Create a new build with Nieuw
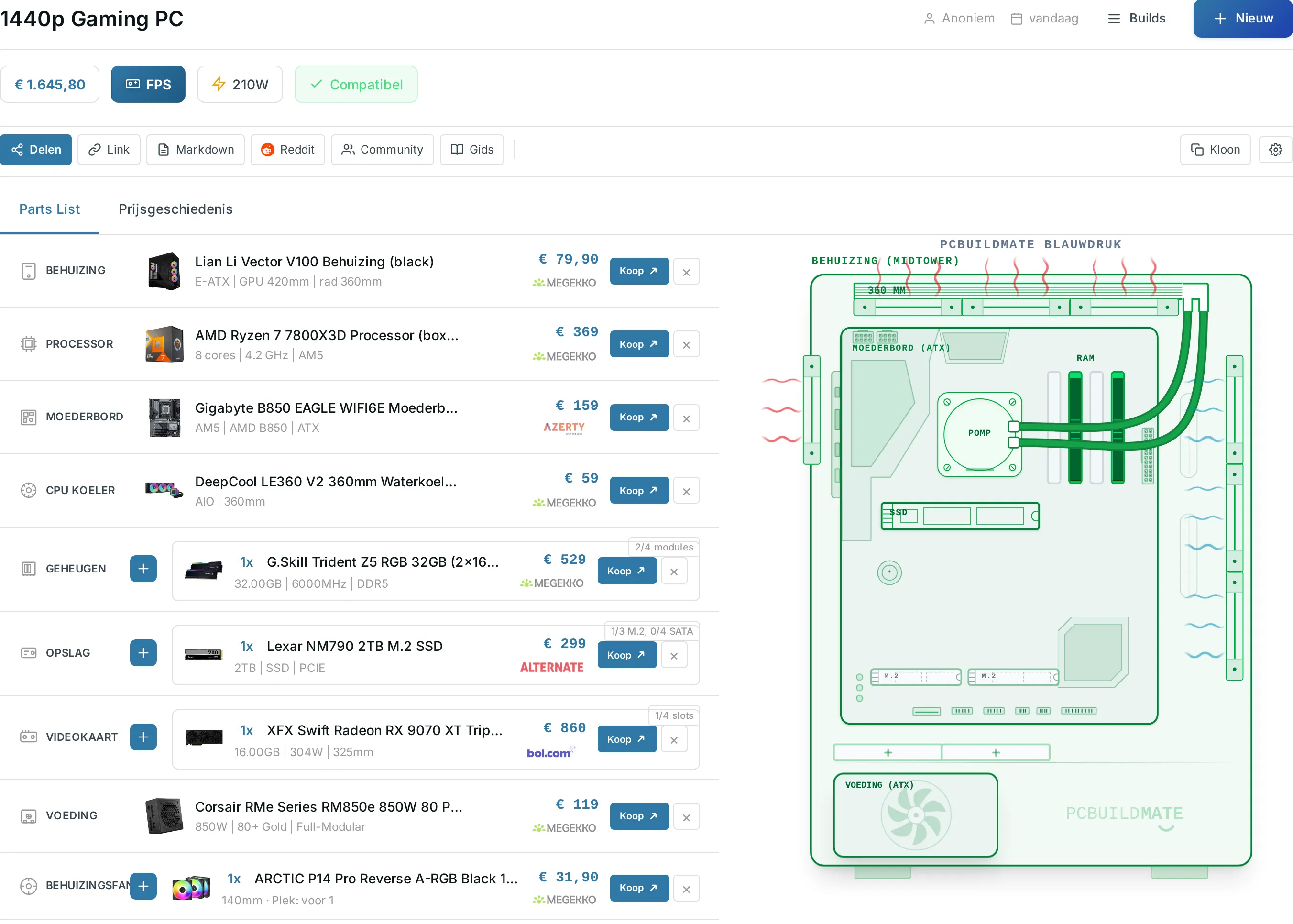 [1243, 18]
